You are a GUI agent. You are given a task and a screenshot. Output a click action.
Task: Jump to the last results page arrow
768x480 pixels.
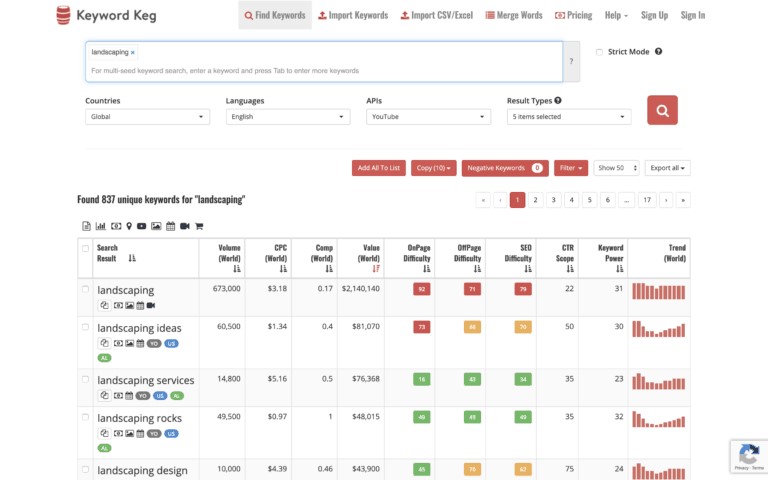(683, 200)
